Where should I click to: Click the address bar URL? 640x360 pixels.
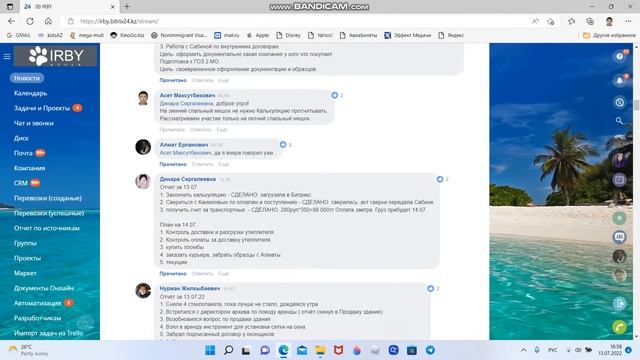(x=119, y=21)
